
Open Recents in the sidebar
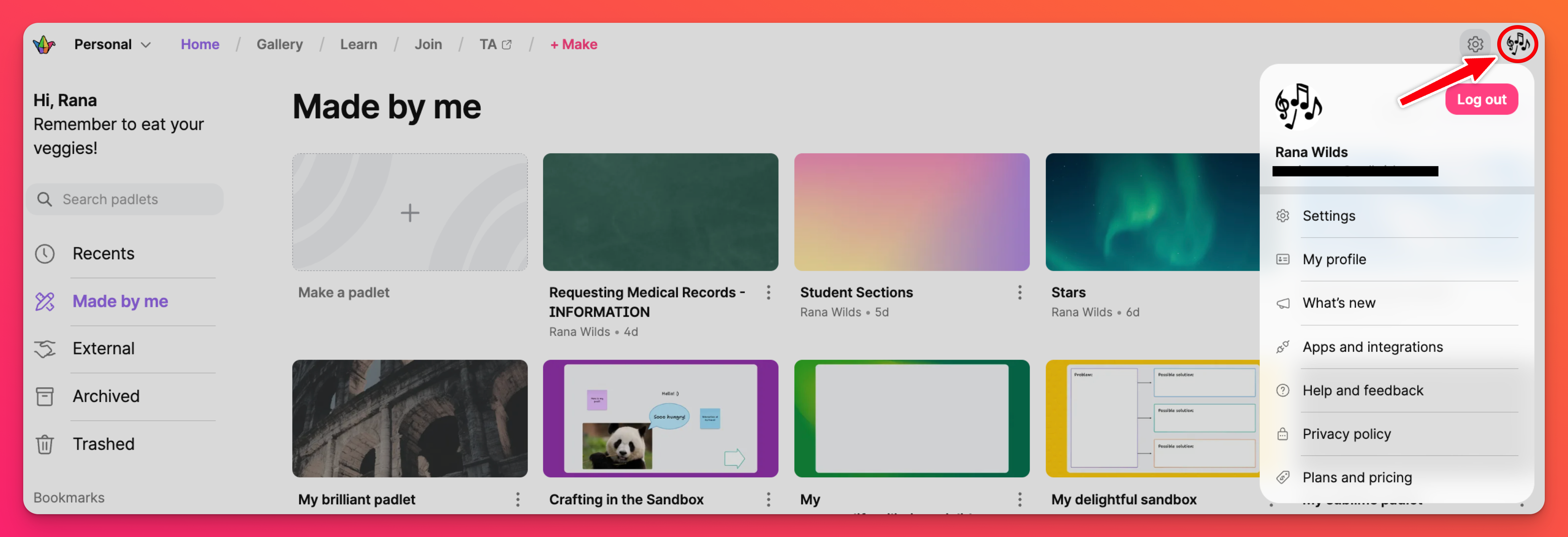tap(104, 254)
